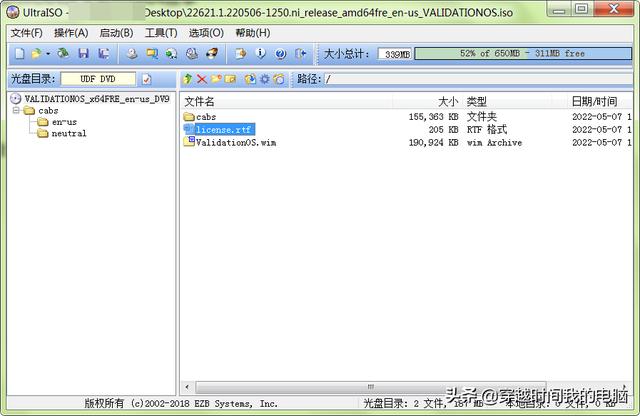Click the New Folder icon
Image resolution: width=640 pixels, height=416 pixels.
[216, 79]
